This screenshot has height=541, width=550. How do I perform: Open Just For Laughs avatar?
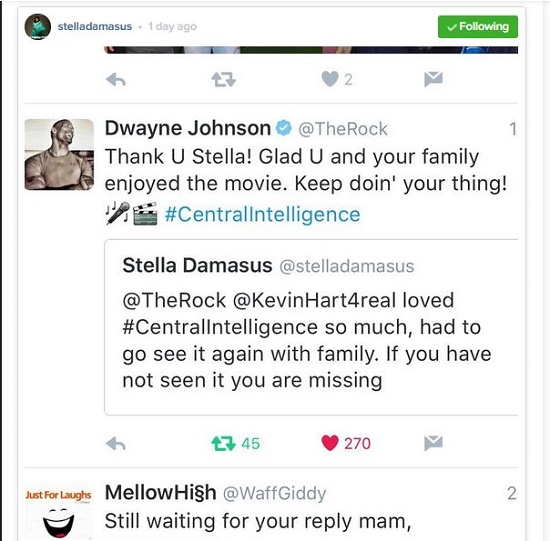coord(59,512)
